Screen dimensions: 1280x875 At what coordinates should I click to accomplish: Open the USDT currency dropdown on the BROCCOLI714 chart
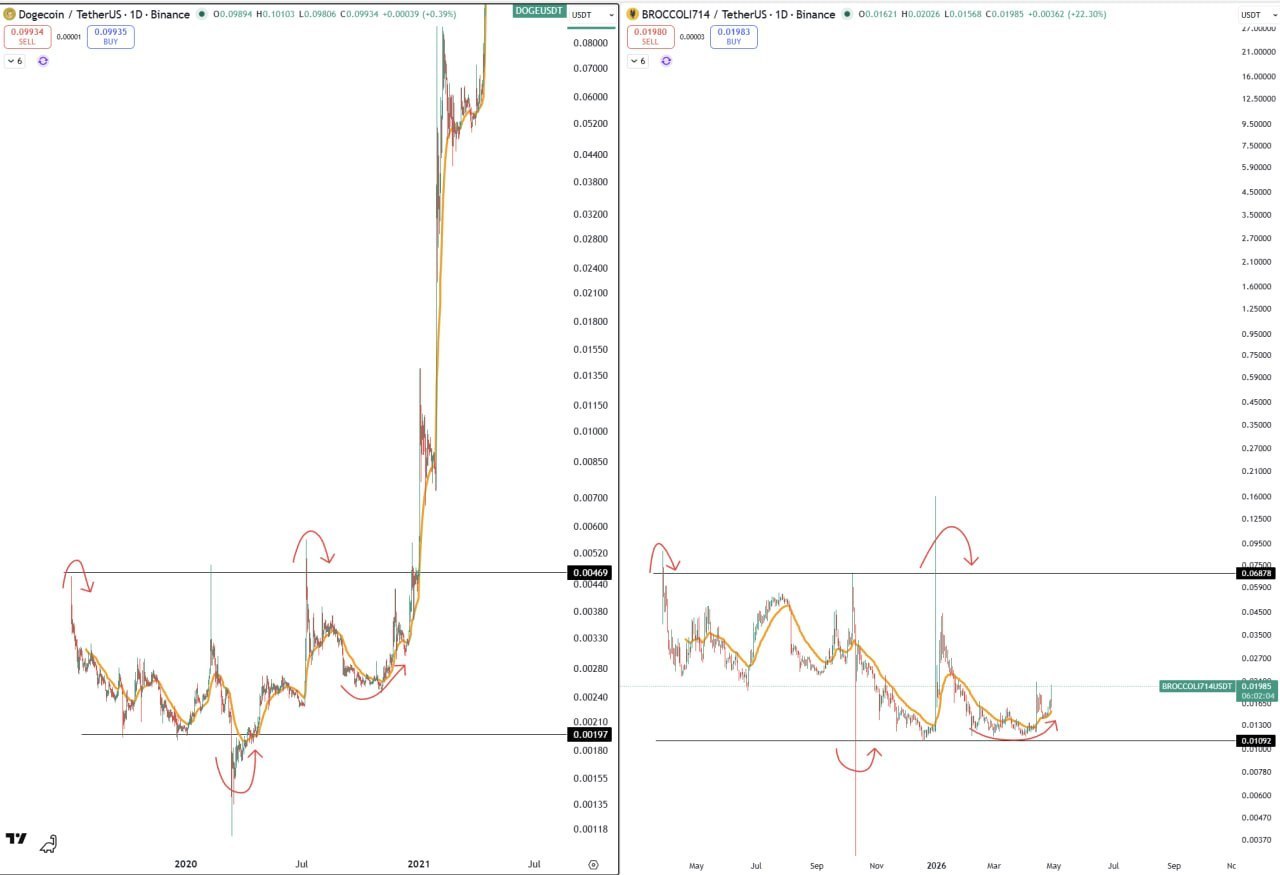pyautogui.click(x=1254, y=15)
